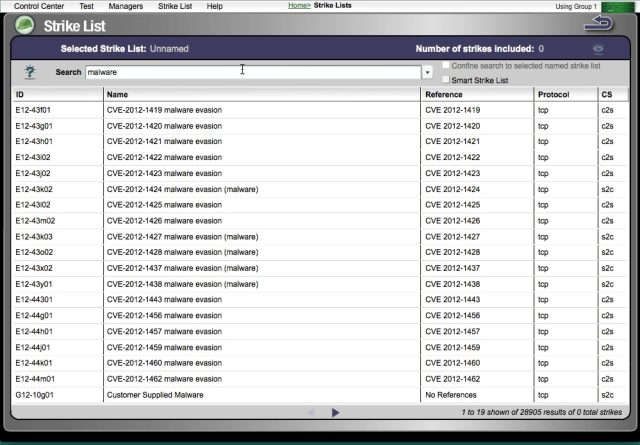The image size is (640, 445).
Task: Select row ID E12-43h01
Action: click(x=34, y=142)
